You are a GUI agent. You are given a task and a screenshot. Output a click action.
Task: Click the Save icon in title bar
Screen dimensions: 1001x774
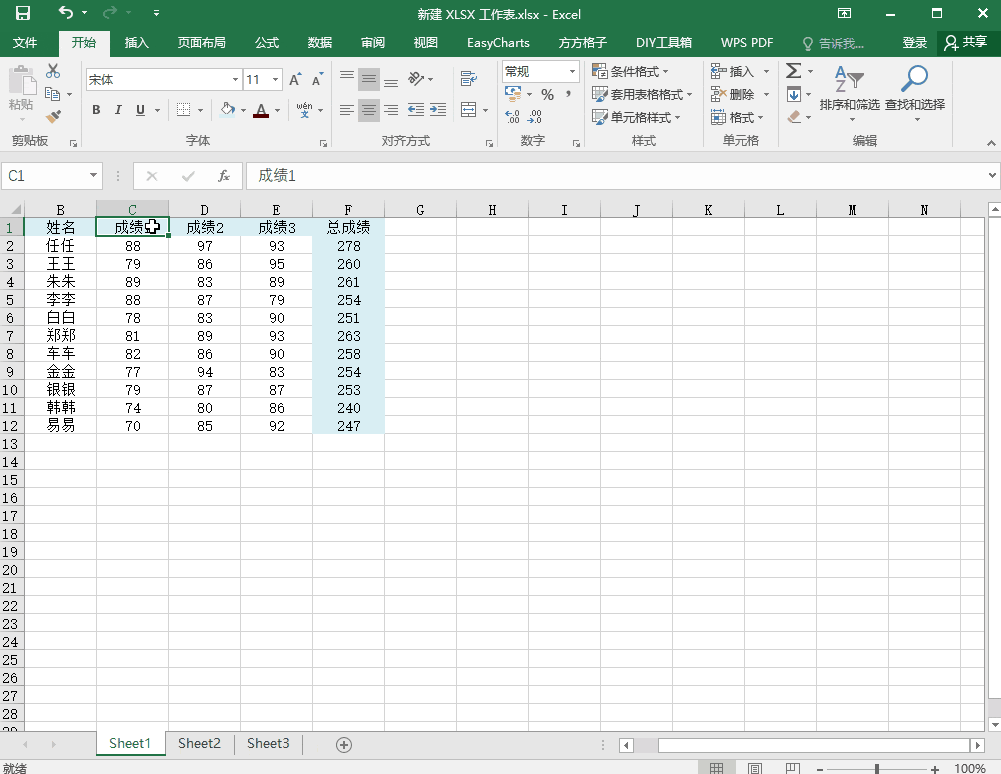pos(22,13)
